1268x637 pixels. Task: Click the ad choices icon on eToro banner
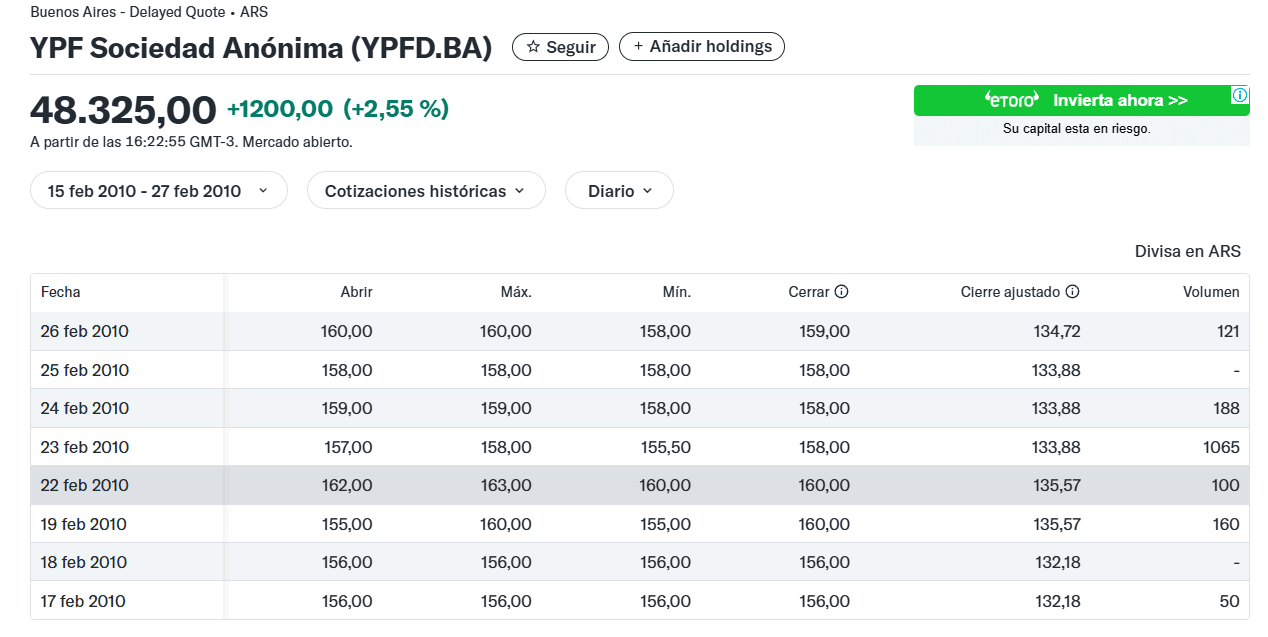pos(1239,96)
